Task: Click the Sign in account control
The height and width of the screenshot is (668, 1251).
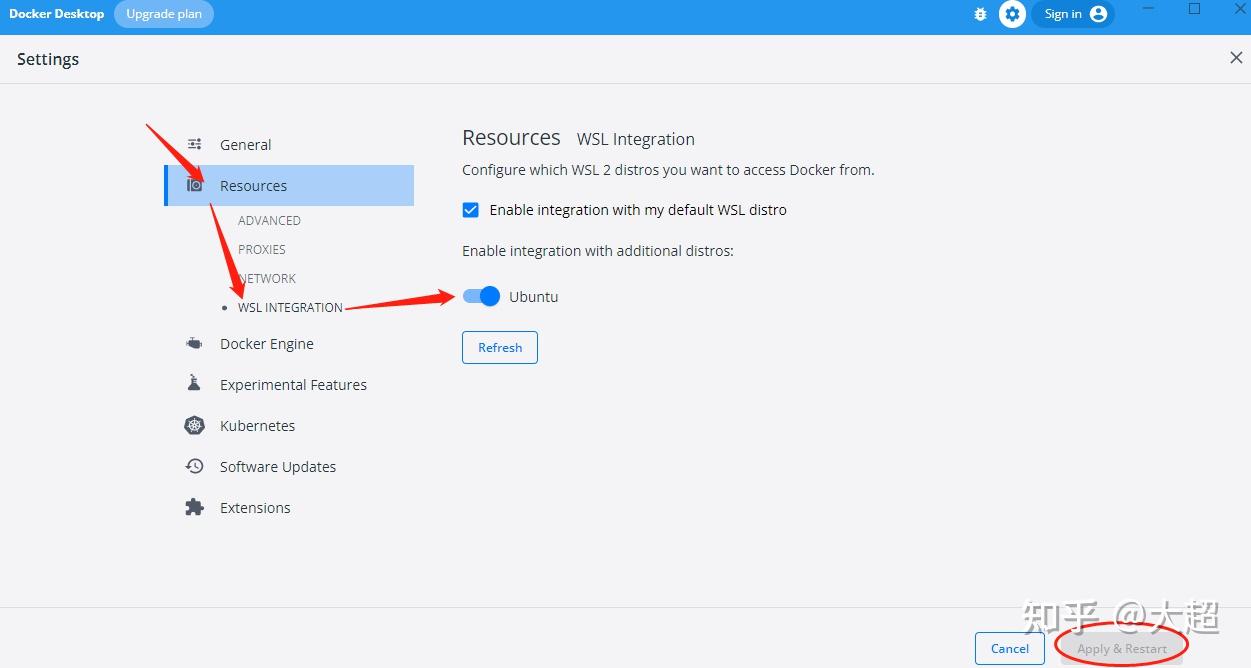Action: (1074, 14)
